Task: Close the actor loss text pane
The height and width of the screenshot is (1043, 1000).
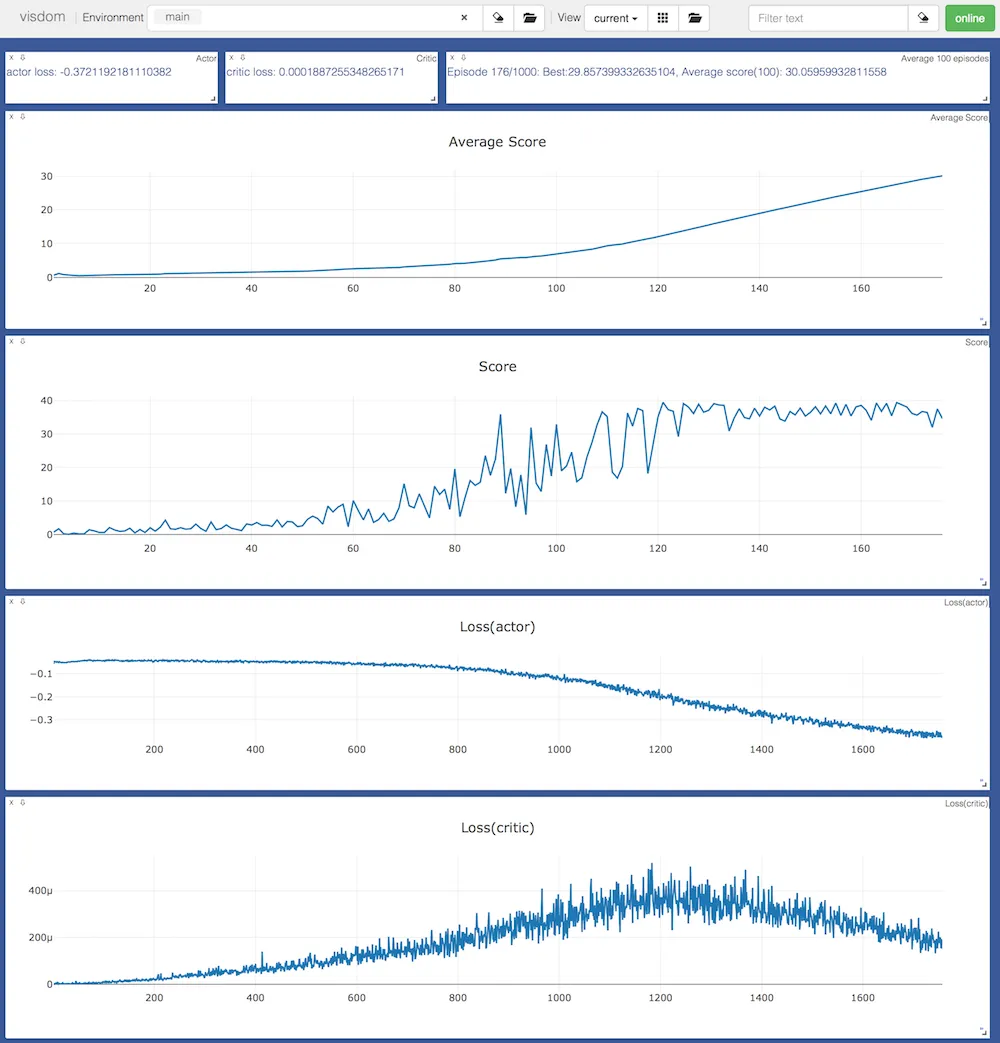Action: [12, 57]
